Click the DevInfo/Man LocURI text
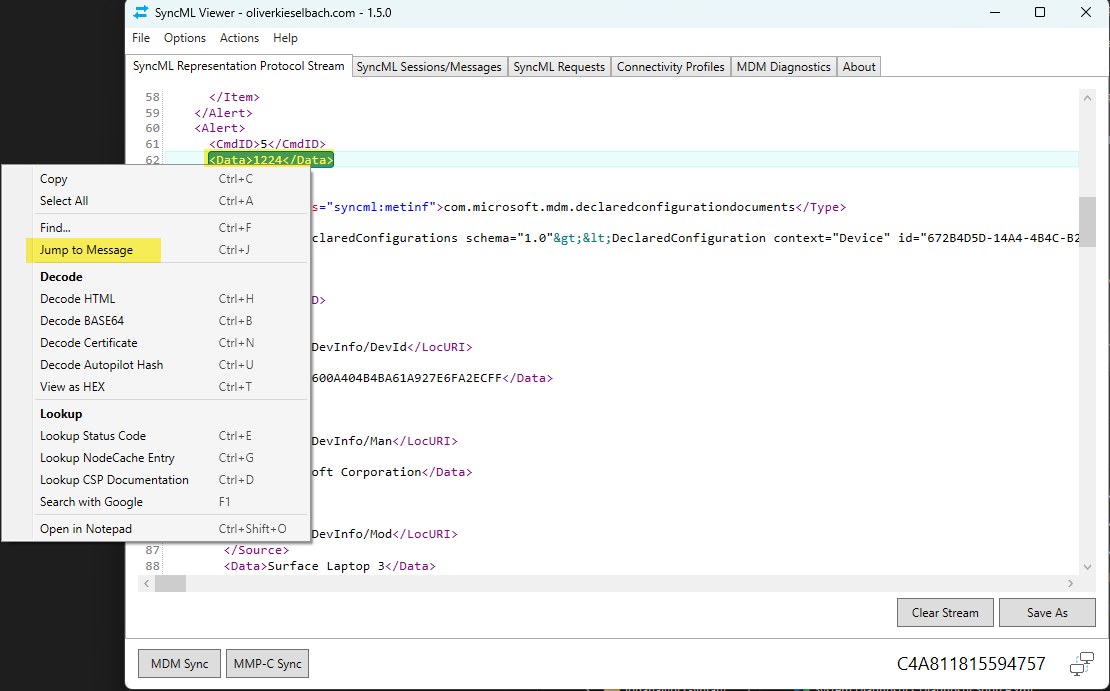Image resolution: width=1110 pixels, height=691 pixels. [351, 440]
